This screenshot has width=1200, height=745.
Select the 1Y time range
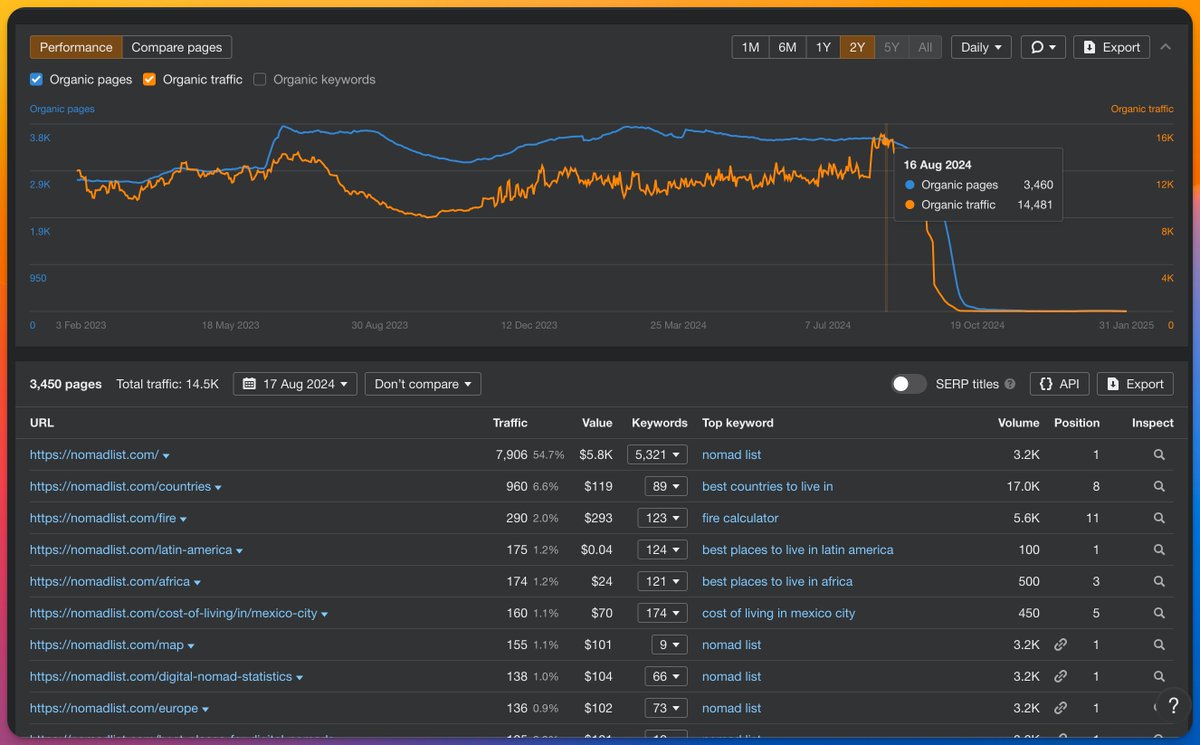[822, 47]
